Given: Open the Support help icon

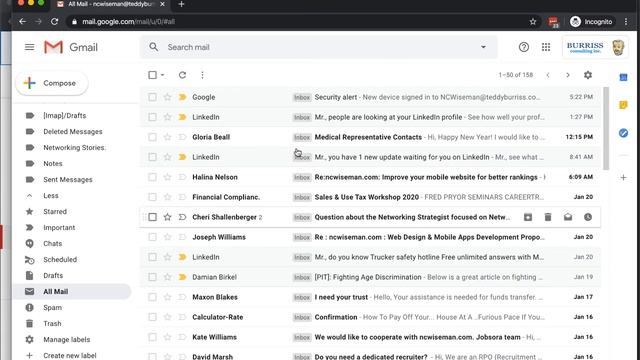Looking at the screenshot, I should pyautogui.click(x=524, y=47).
